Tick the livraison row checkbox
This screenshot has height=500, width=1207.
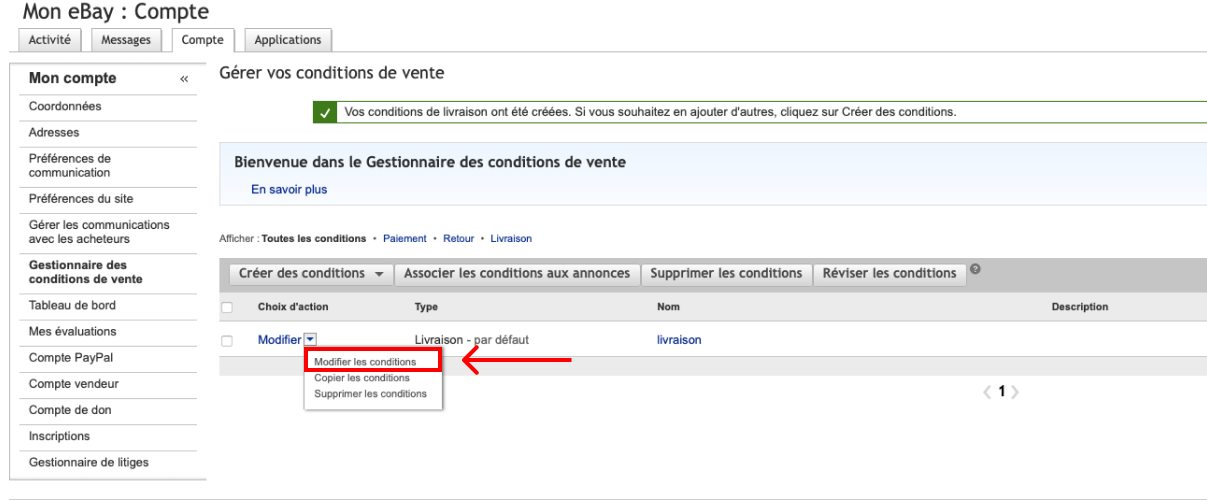(227, 340)
